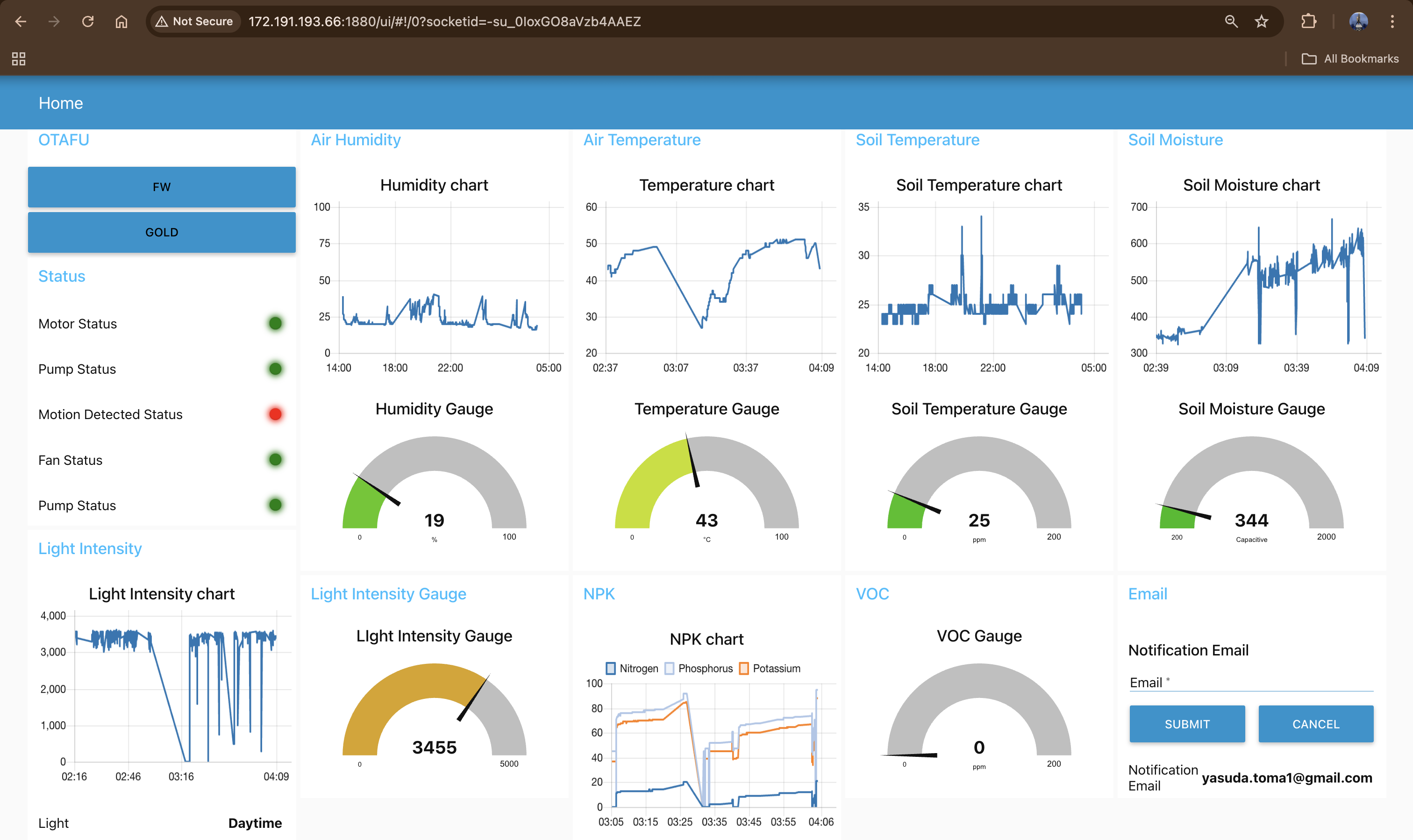Click the red Motion Detected Status light

275,414
